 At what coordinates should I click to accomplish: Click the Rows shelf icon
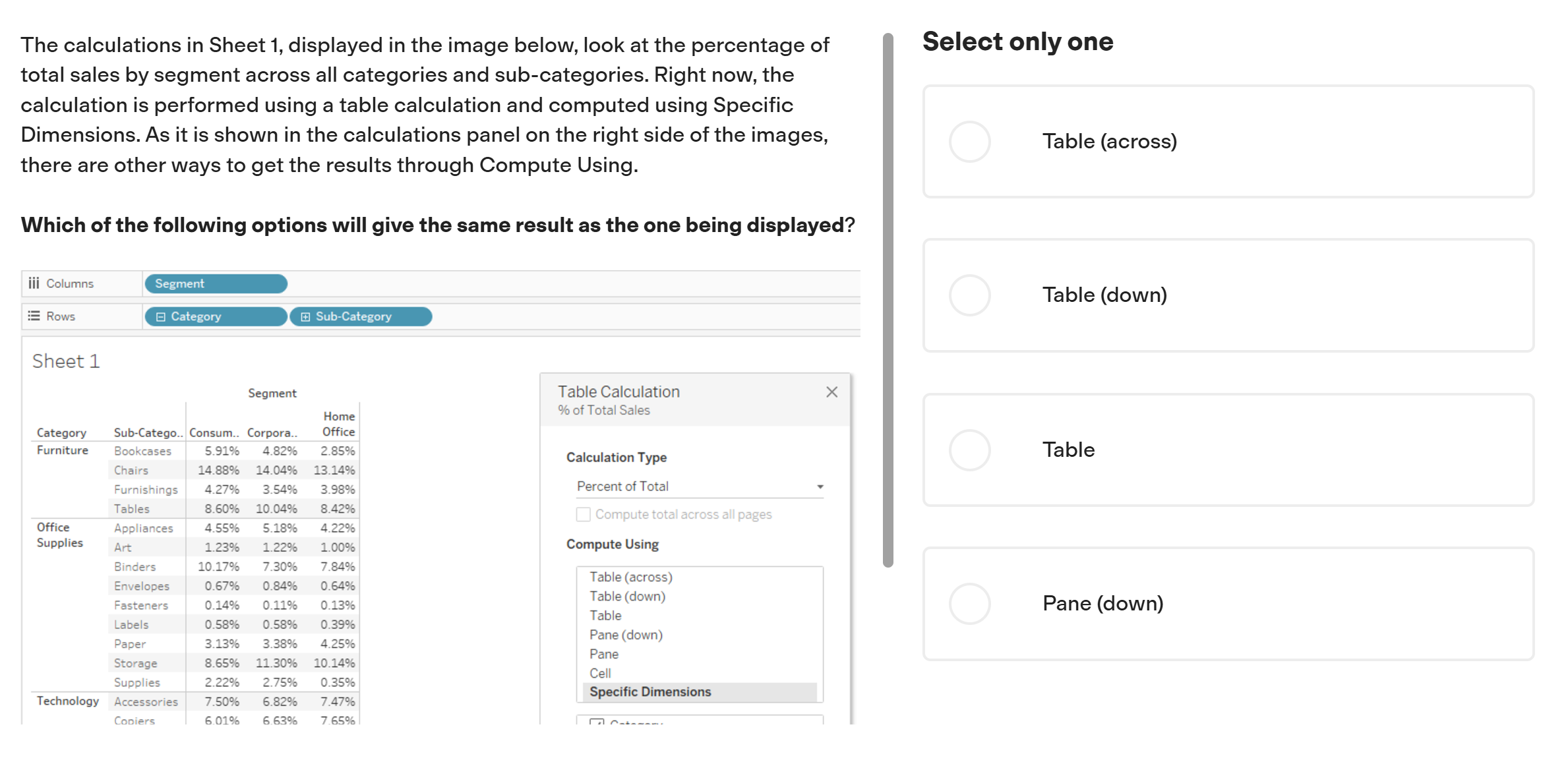[34, 316]
